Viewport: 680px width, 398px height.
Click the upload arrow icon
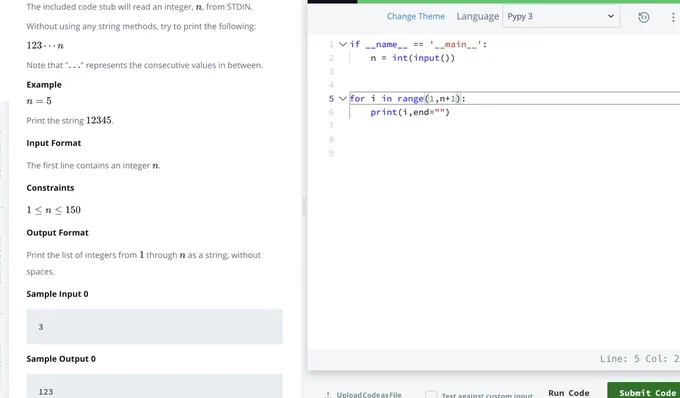(x=328, y=395)
